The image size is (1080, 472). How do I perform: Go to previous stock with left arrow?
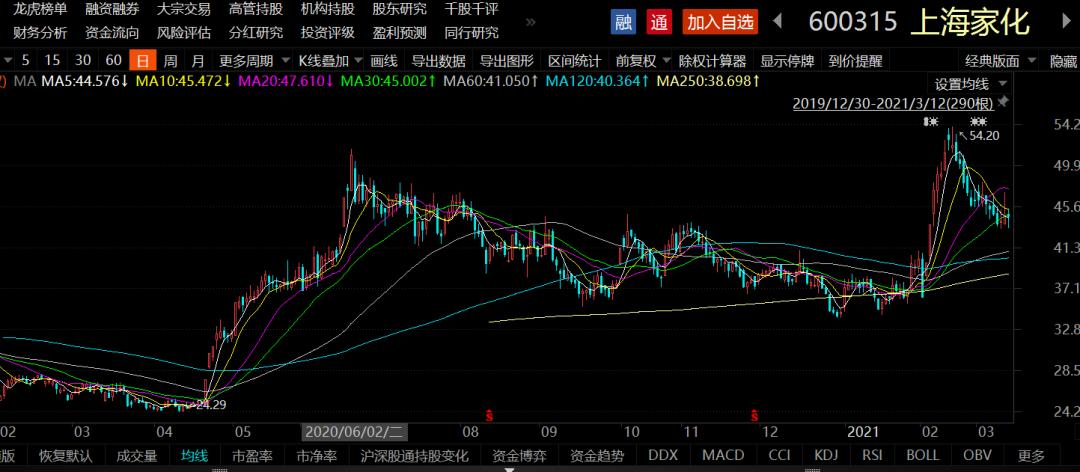(778, 21)
